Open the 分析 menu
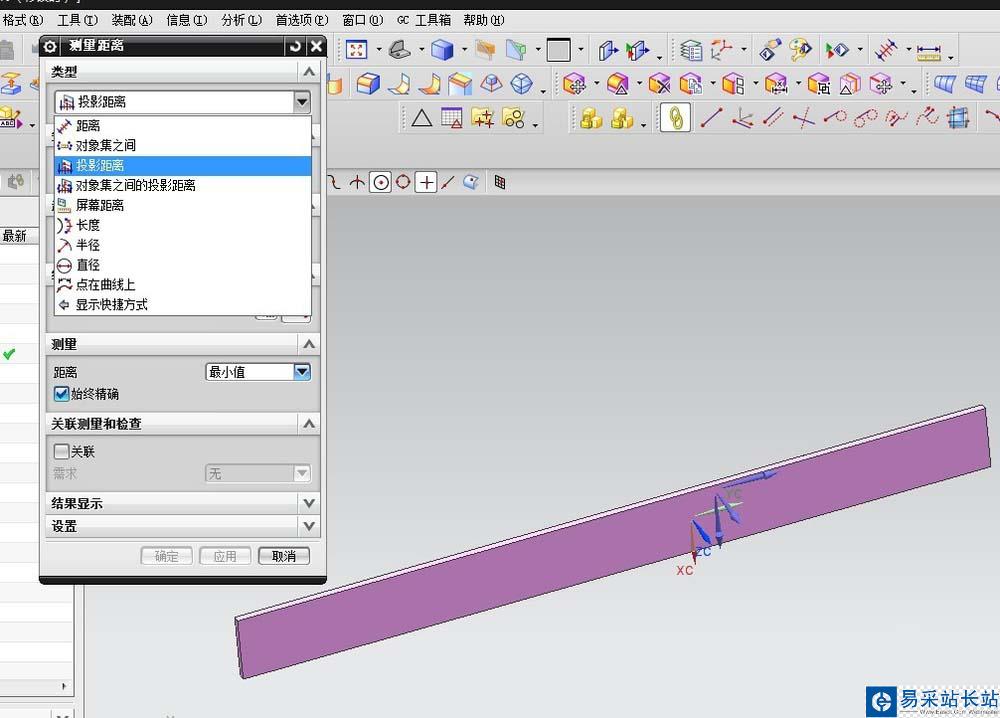The image size is (1000, 718). [241, 20]
